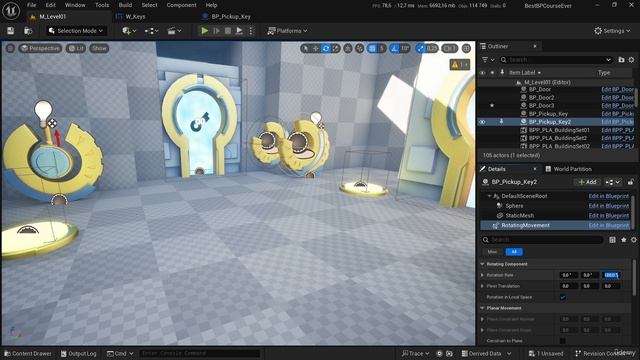Open the Build menu
Image resolution: width=640 pixels, height=360 pixels.
(125, 5)
